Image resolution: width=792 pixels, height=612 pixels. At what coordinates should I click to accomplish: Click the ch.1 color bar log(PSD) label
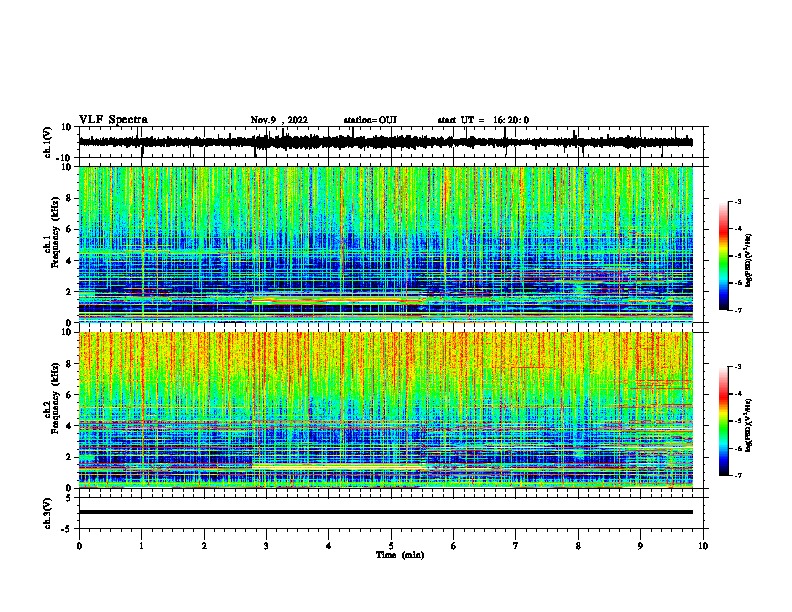pos(748,260)
